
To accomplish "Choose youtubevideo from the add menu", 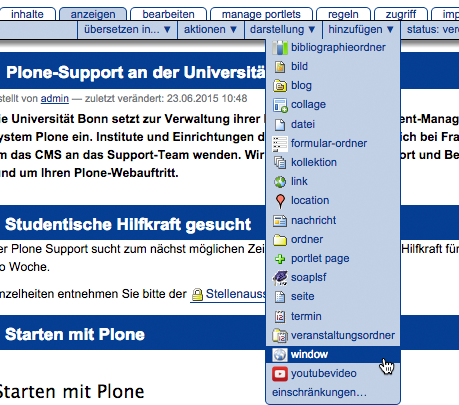I will point(333,374).
